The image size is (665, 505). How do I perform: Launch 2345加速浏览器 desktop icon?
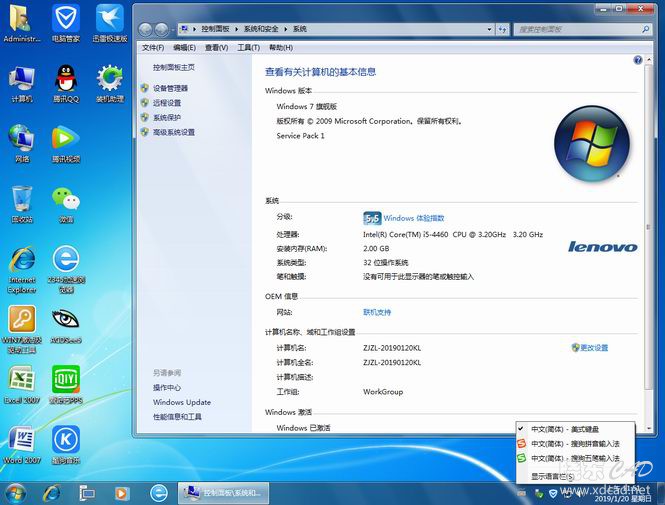coord(66,270)
